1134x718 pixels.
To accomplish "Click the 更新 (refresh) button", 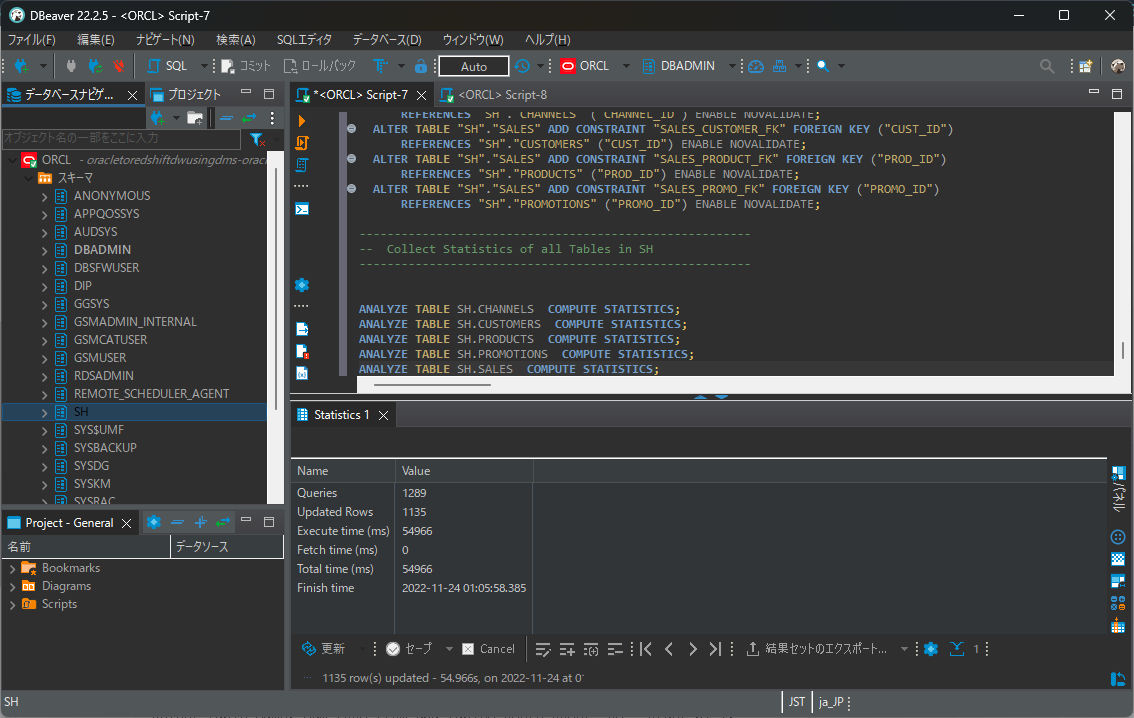I will (323, 649).
